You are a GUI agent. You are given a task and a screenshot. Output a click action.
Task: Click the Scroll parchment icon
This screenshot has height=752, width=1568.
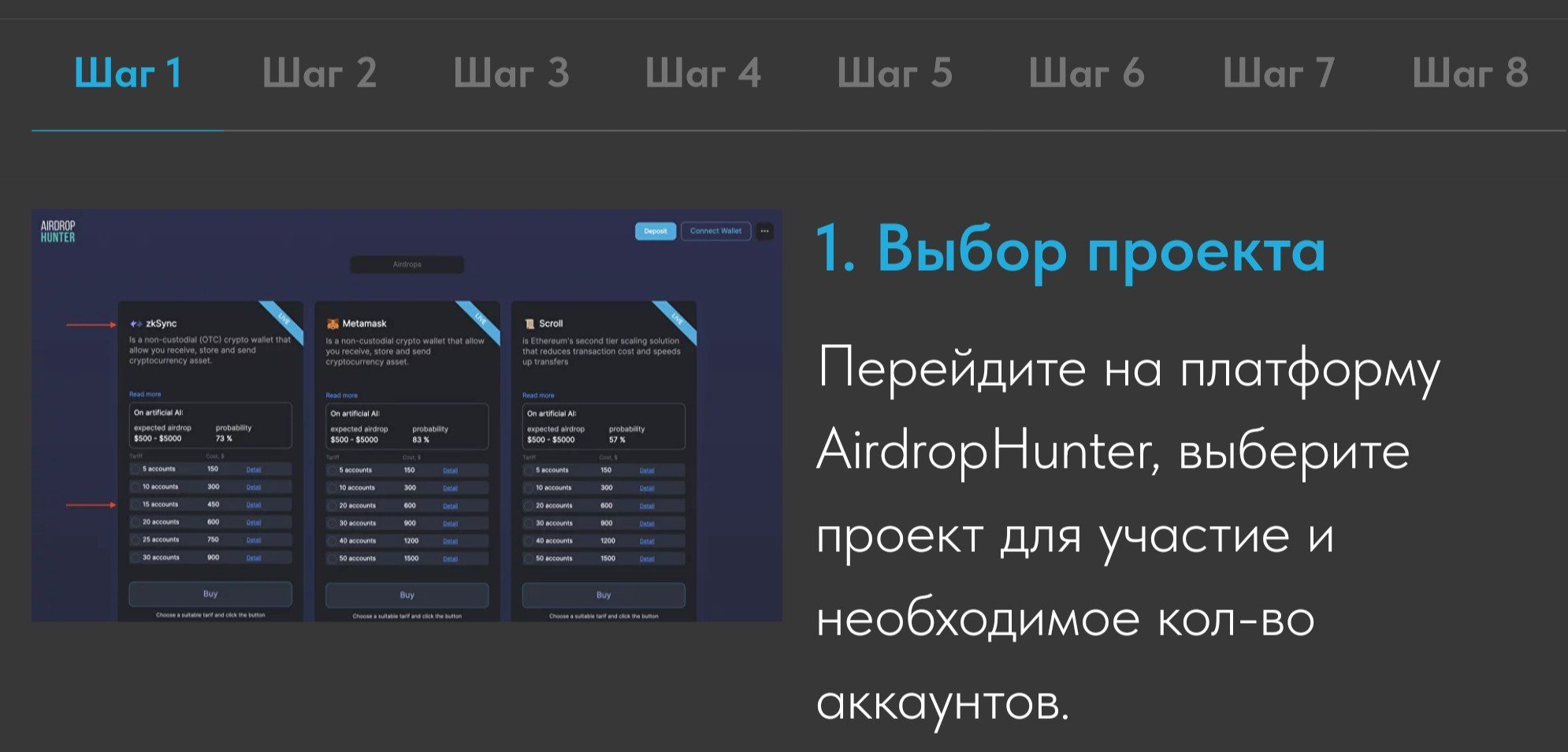click(x=529, y=324)
